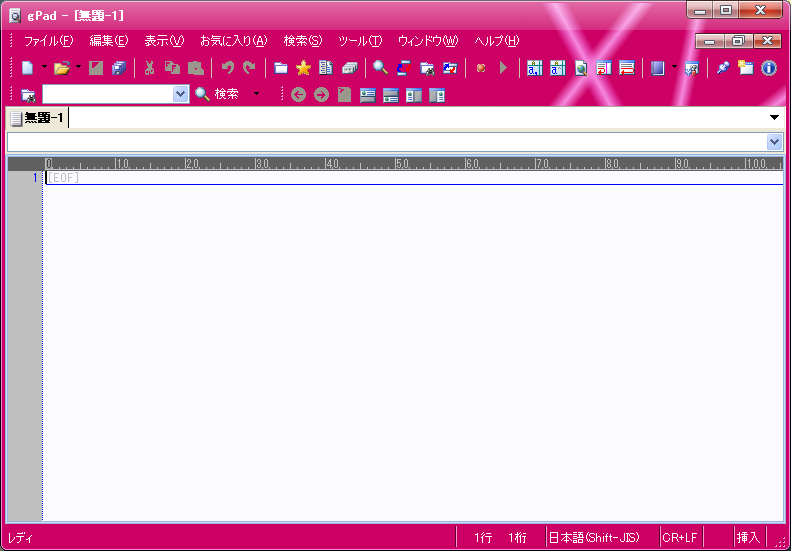The width and height of the screenshot is (791, 551).
Task: Click the column ruler above the editor
Action: tap(400, 163)
